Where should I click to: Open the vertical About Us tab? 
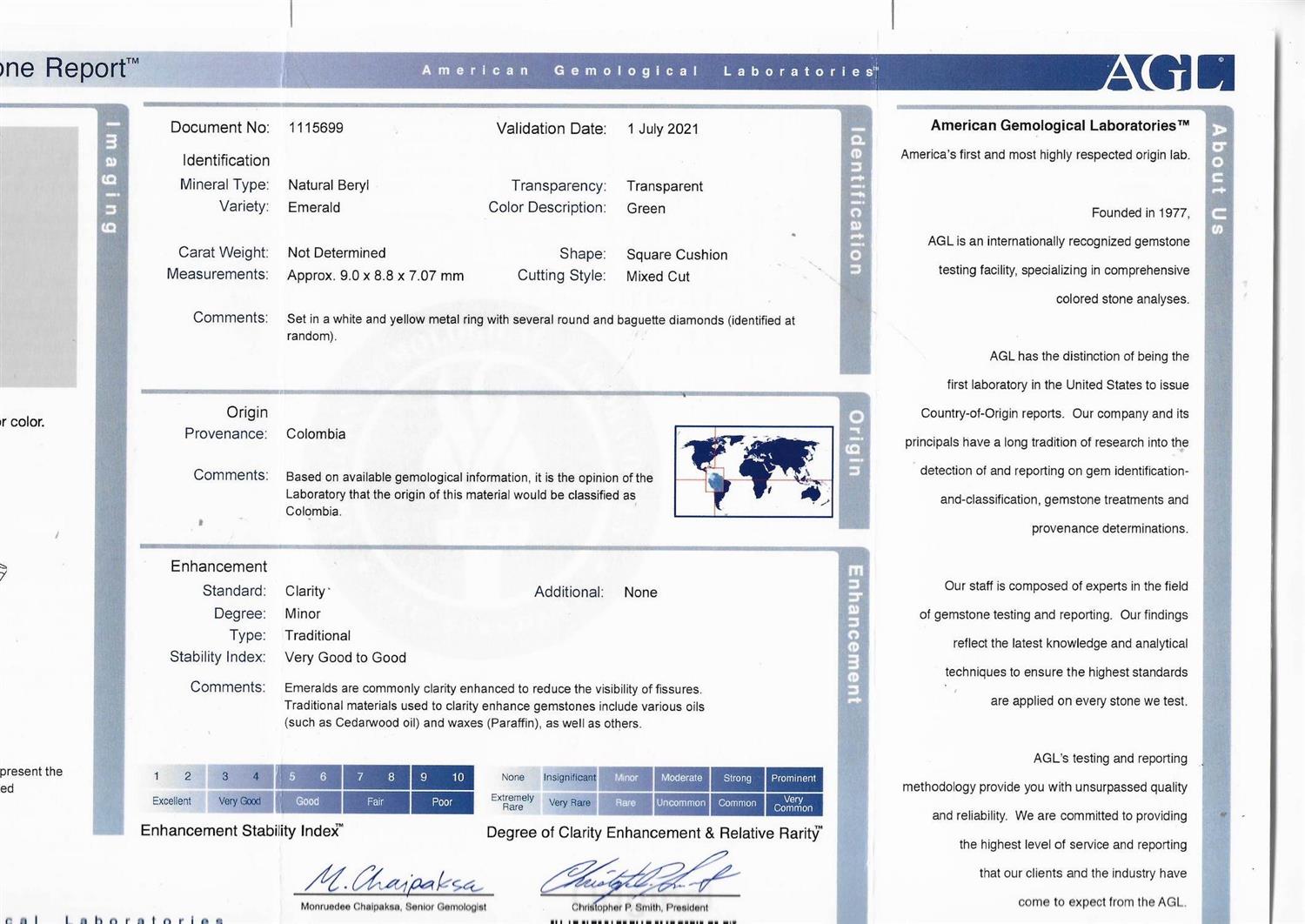pyautogui.click(x=1218, y=179)
